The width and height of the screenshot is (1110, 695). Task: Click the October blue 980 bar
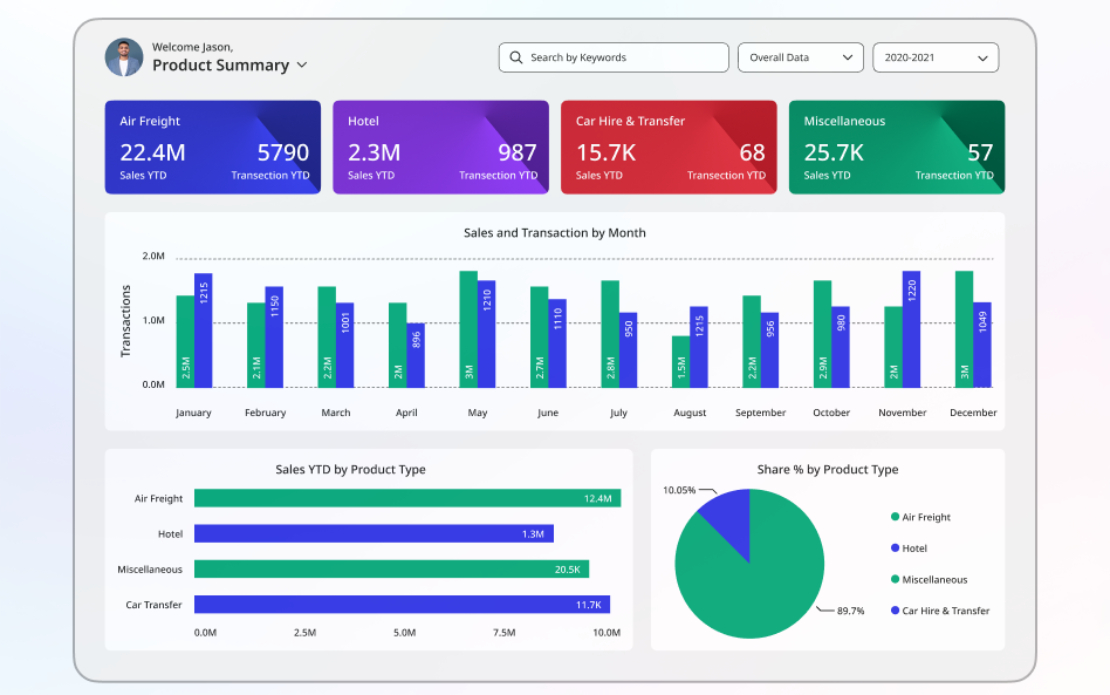click(x=840, y=347)
